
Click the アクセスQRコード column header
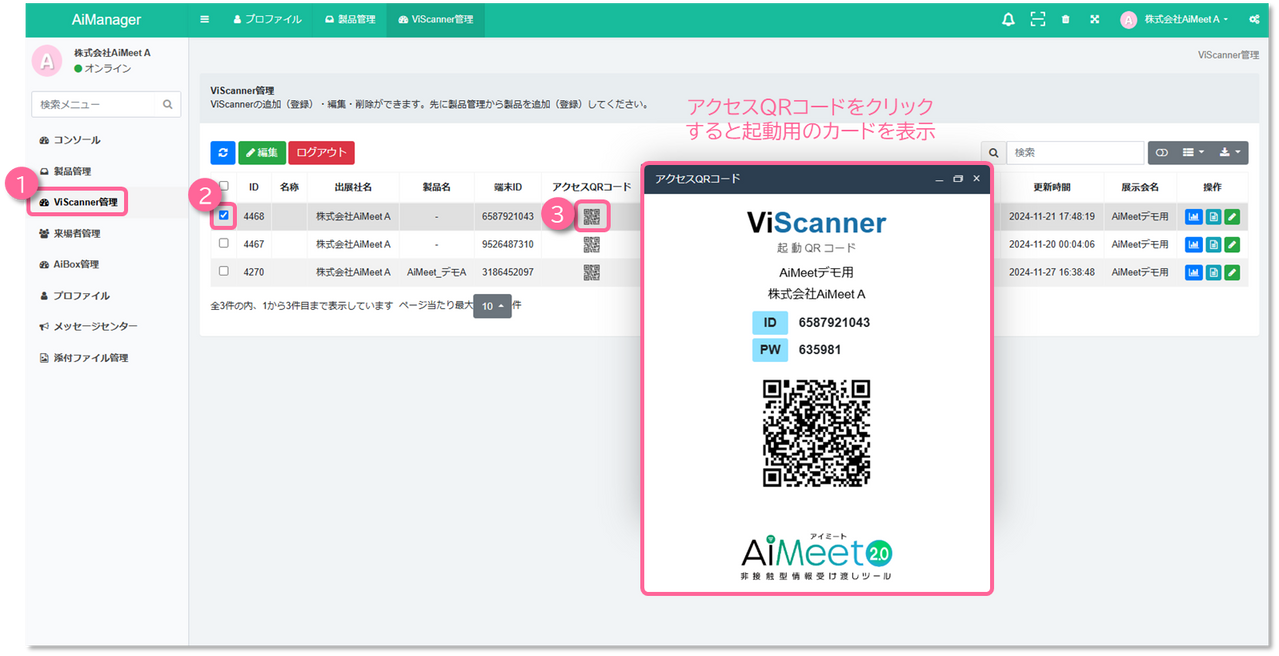coord(592,187)
